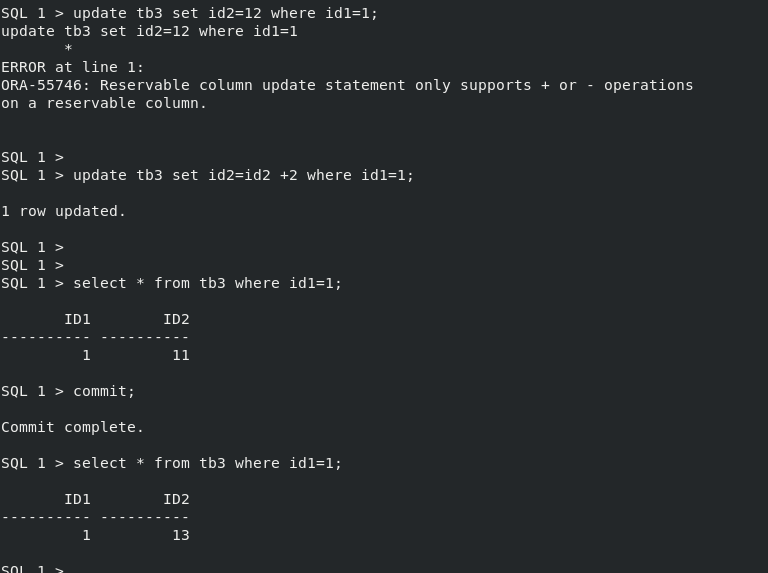The image size is (768, 573).
Task: Click "on a reservable column." text
Action: (104, 103)
